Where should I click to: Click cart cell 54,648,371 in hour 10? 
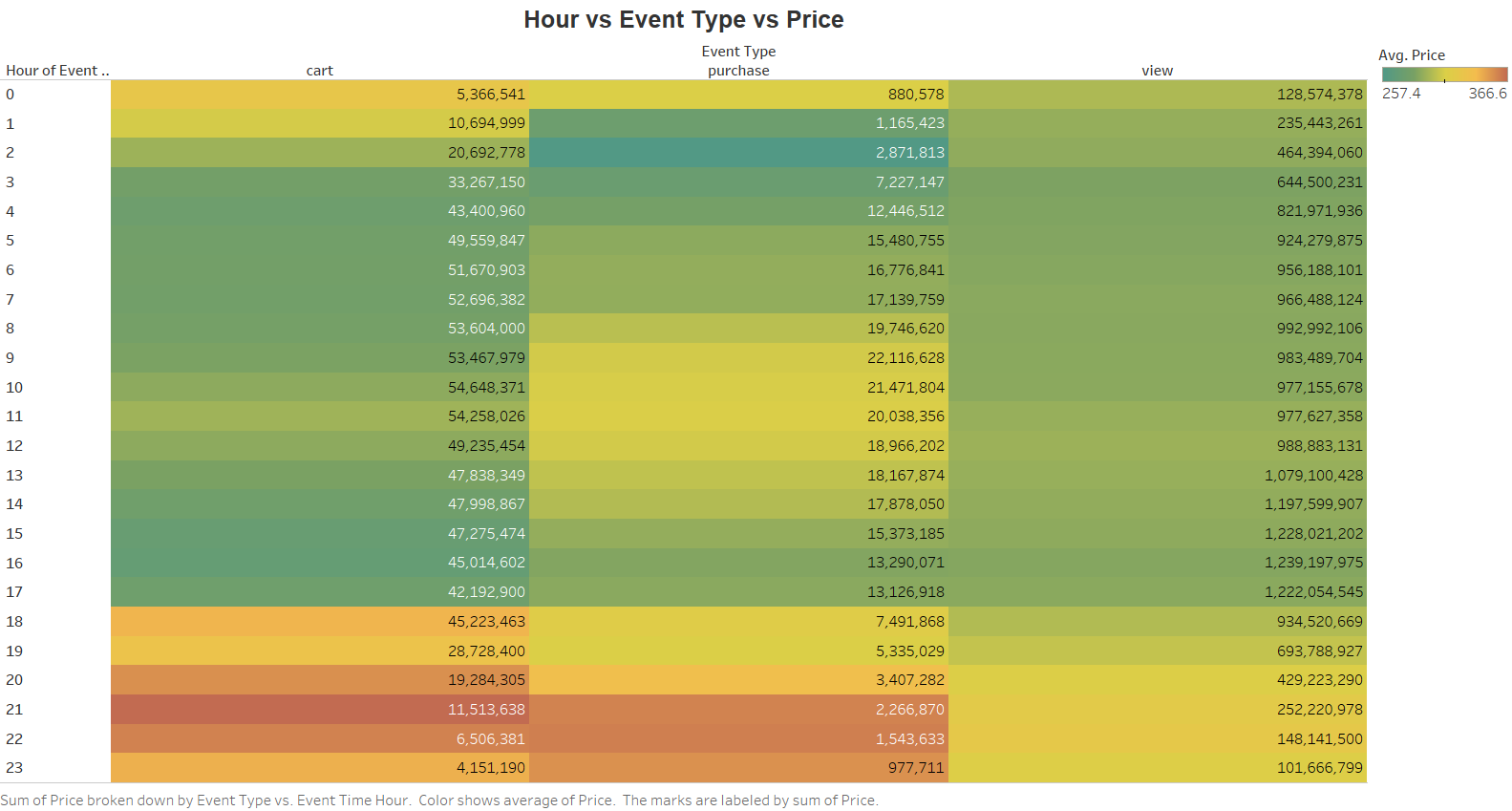coord(320,387)
